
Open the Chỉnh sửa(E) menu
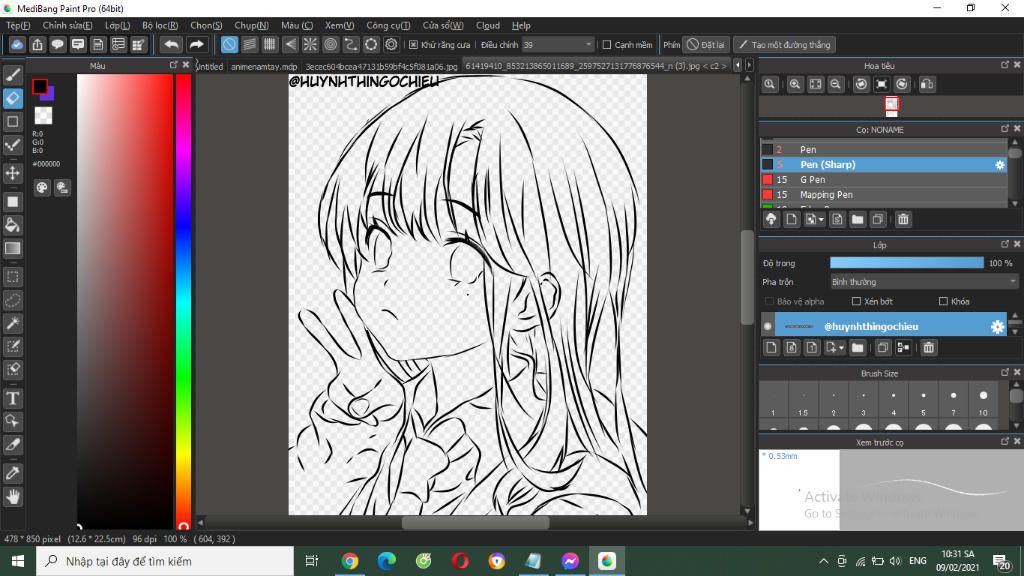tap(67, 25)
